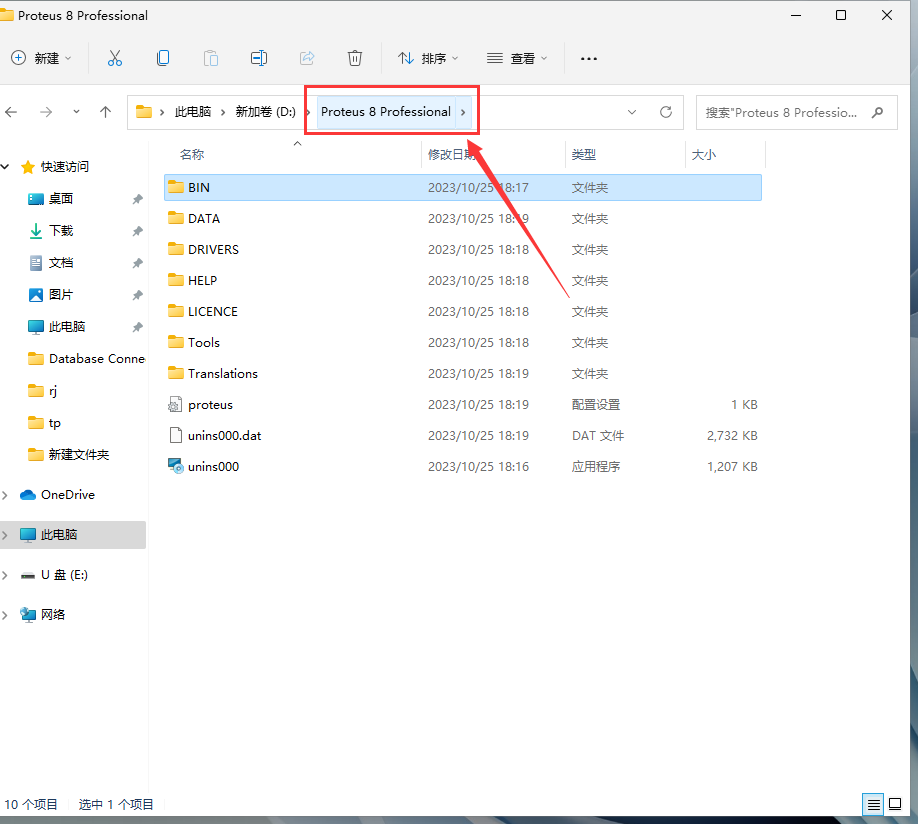918x824 pixels.
Task: Open 新建文件夹 in sidebar
Action: pyautogui.click(x=78, y=454)
